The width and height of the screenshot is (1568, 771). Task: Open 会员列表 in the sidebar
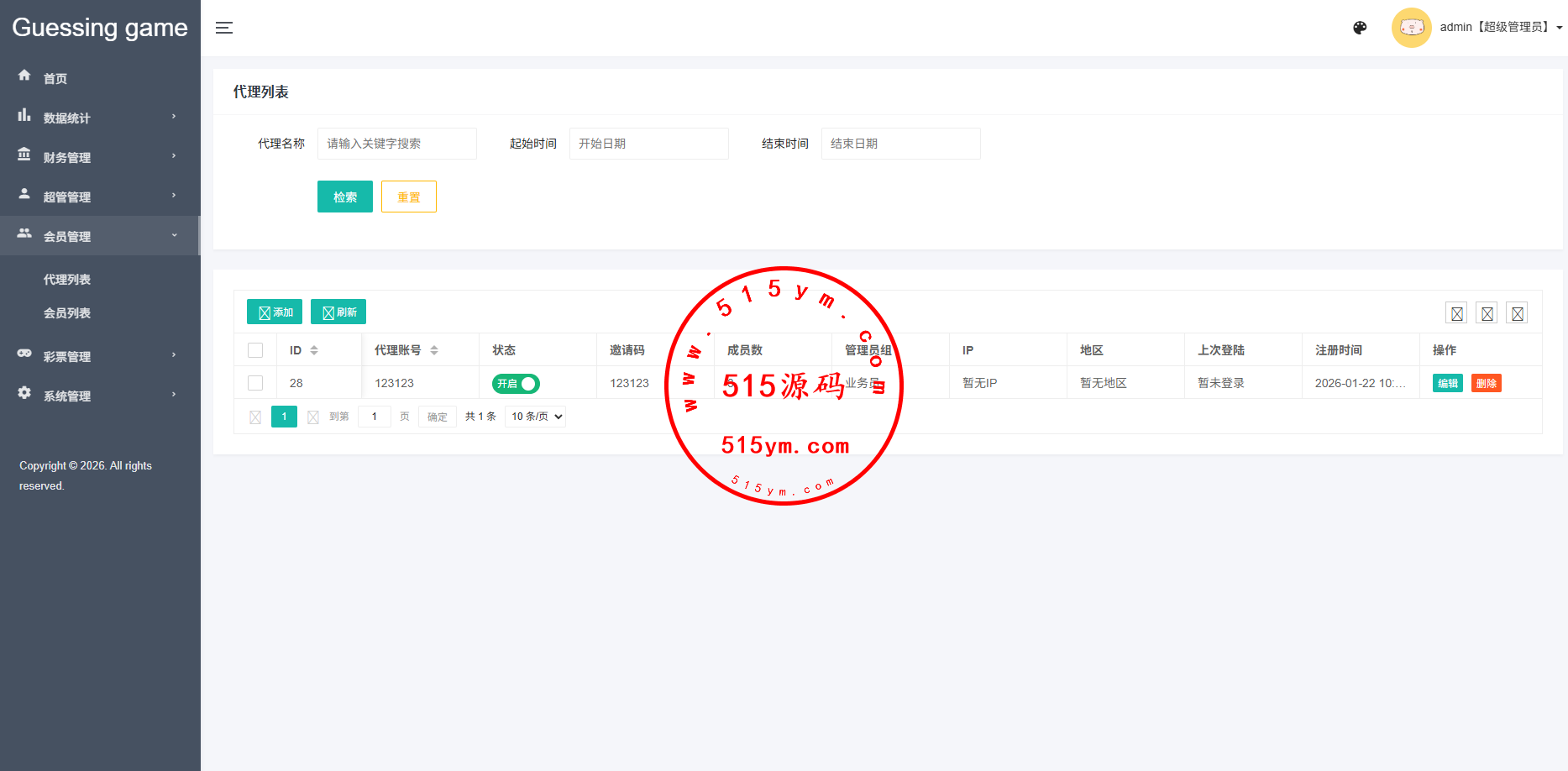pyautogui.click(x=67, y=313)
